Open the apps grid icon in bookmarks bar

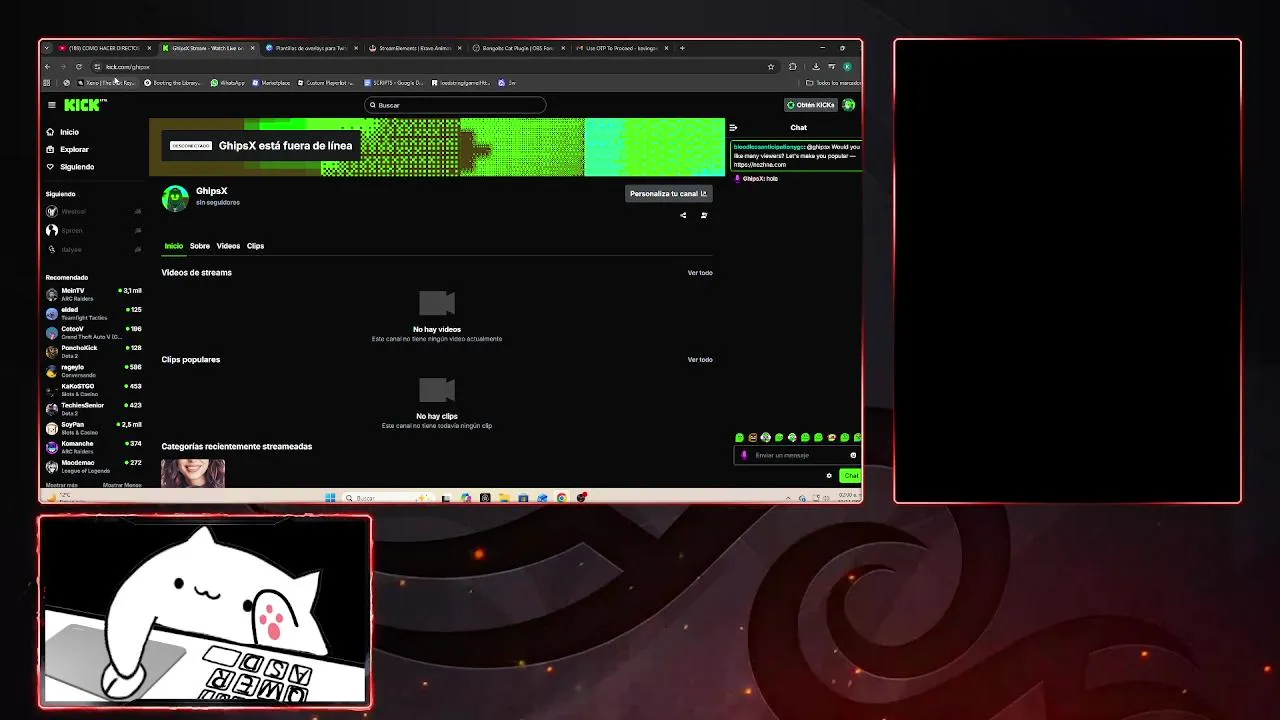click(47, 83)
